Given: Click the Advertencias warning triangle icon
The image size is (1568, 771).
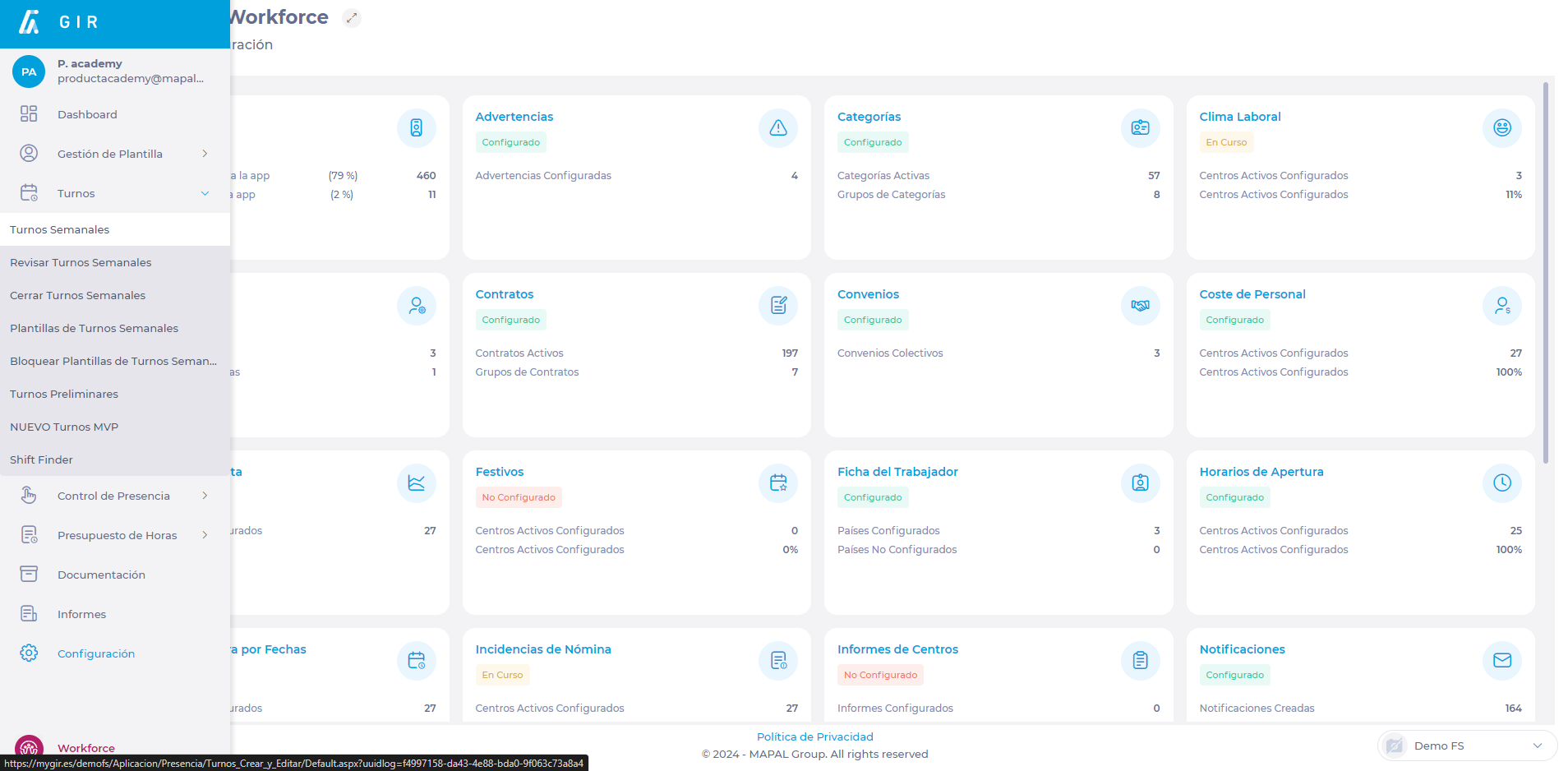Looking at the screenshot, I should coord(777,128).
